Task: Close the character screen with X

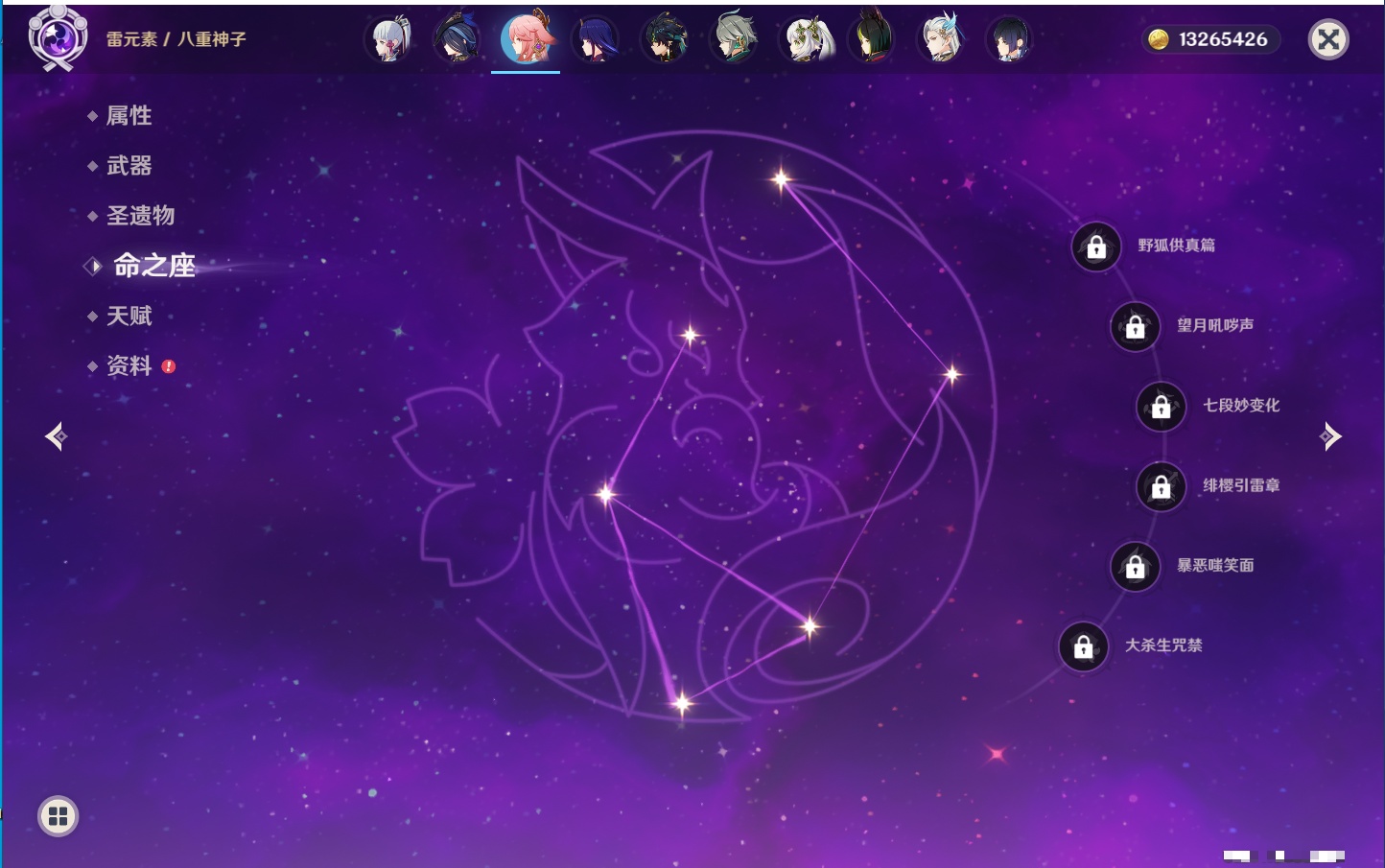Action: tap(1328, 39)
